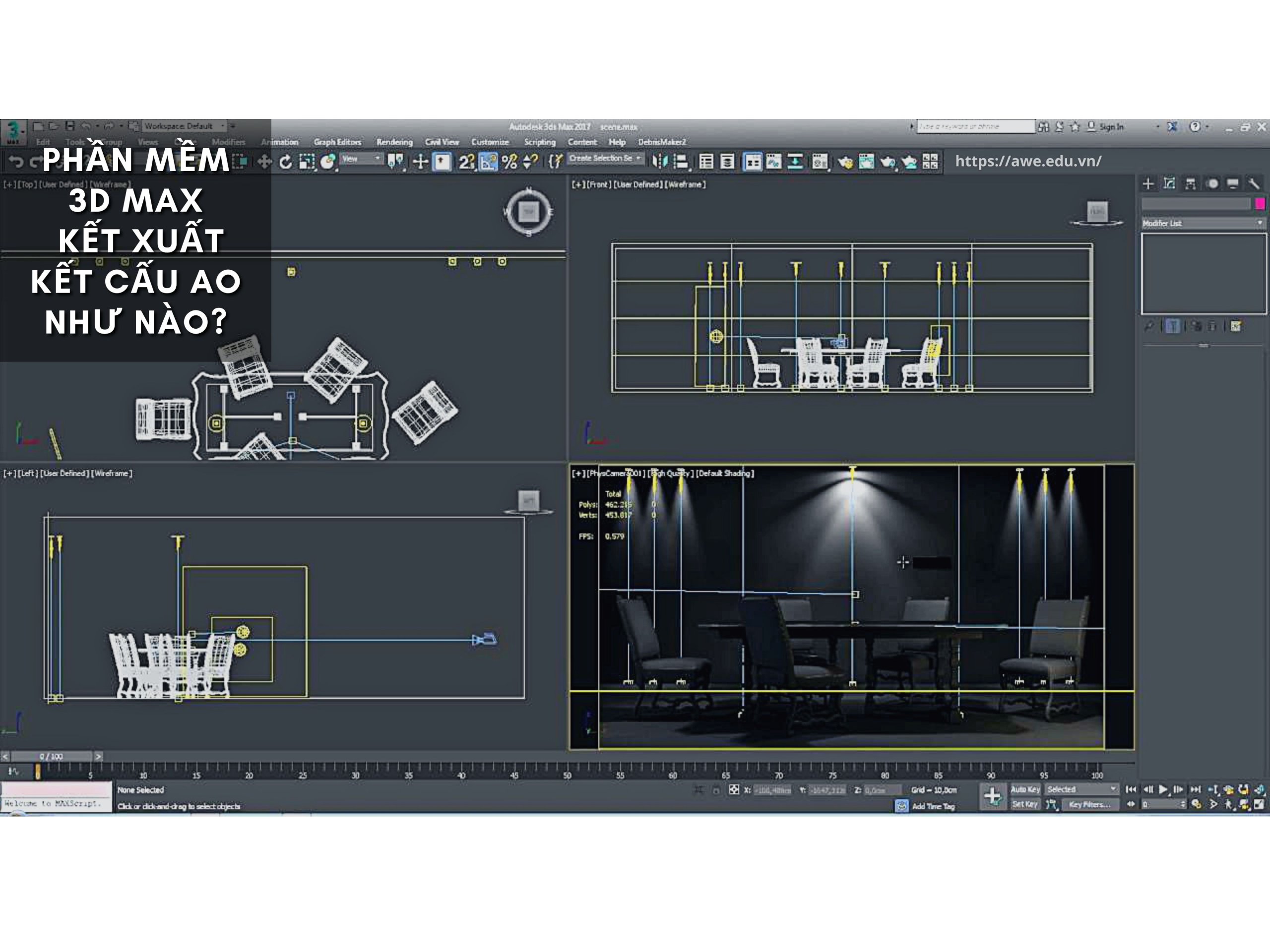
Task: Open the Motion tab in command panel
Action: pos(1212,183)
